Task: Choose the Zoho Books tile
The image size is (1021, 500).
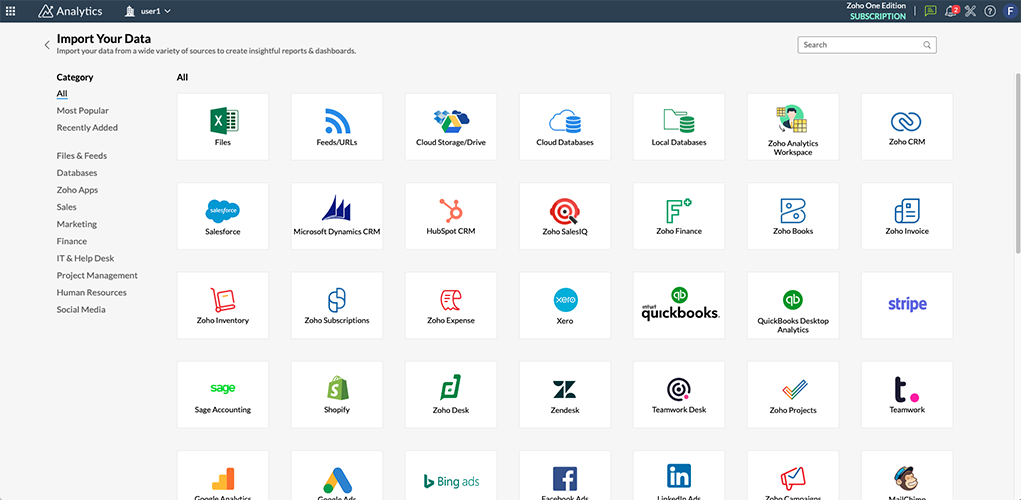Action: tap(793, 216)
